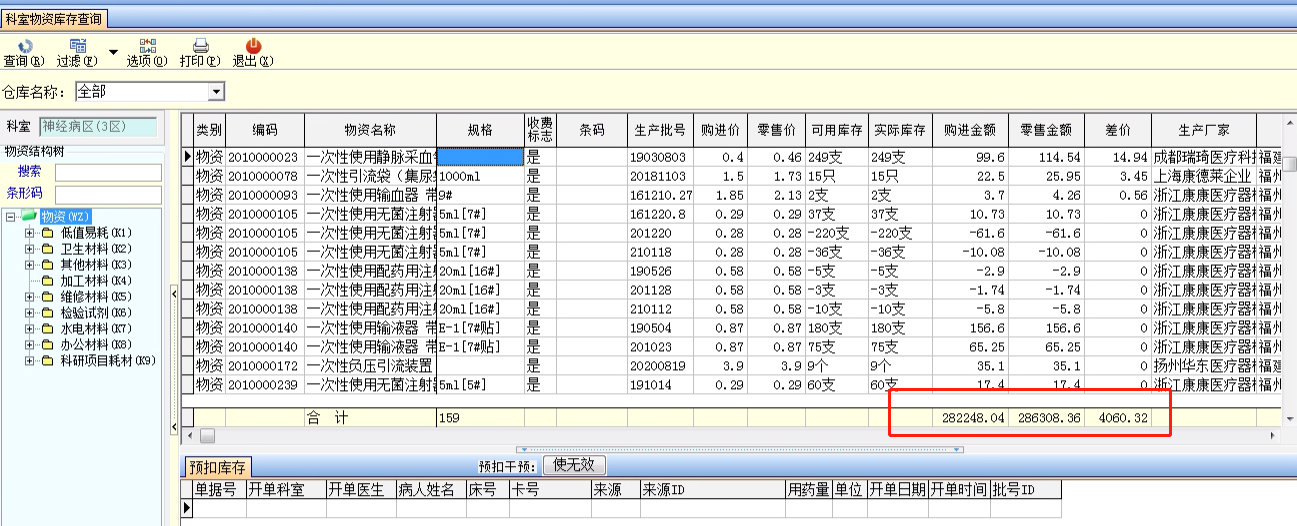Click the 生产厂家 column header
Viewport: 1297px width, 526px height.
coord(1203,130)
